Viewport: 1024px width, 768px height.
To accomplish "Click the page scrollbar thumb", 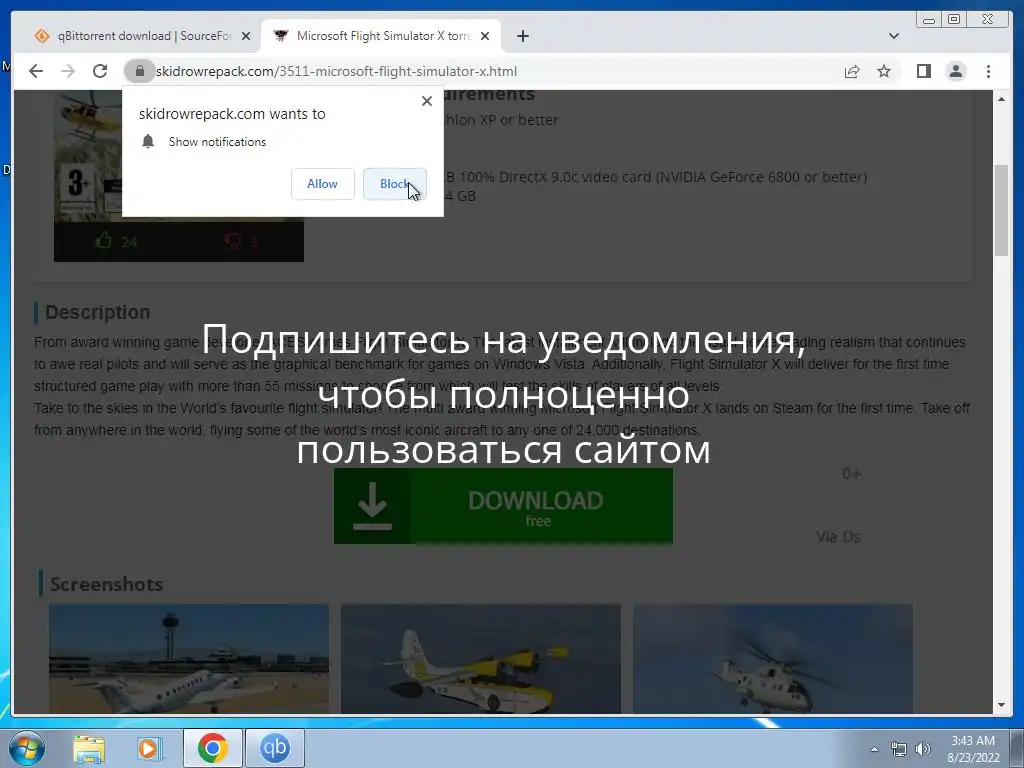I will (x=1002, y=211).
